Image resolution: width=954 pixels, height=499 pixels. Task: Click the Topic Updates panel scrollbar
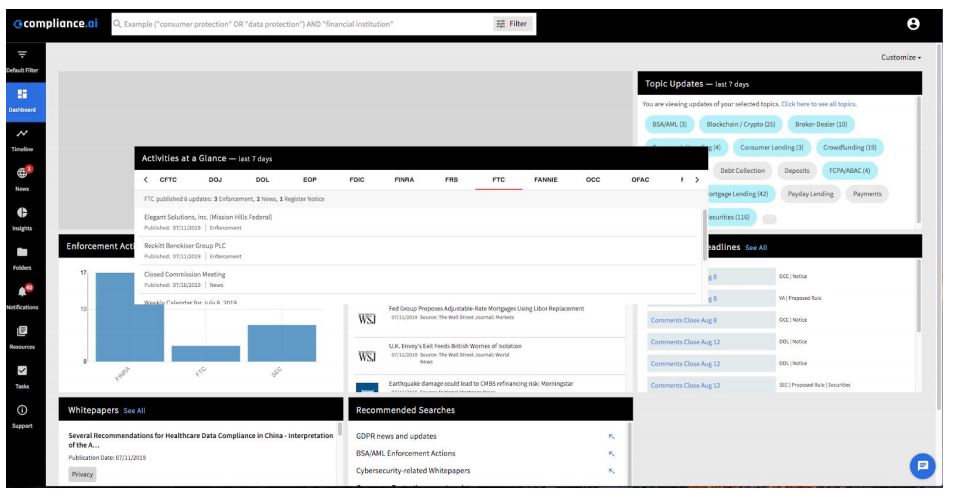[918, 159]
